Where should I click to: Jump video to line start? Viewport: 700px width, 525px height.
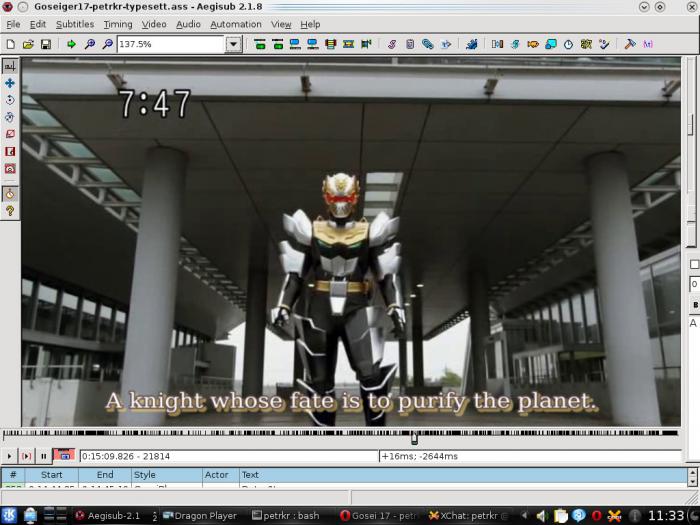click(259, 44)
